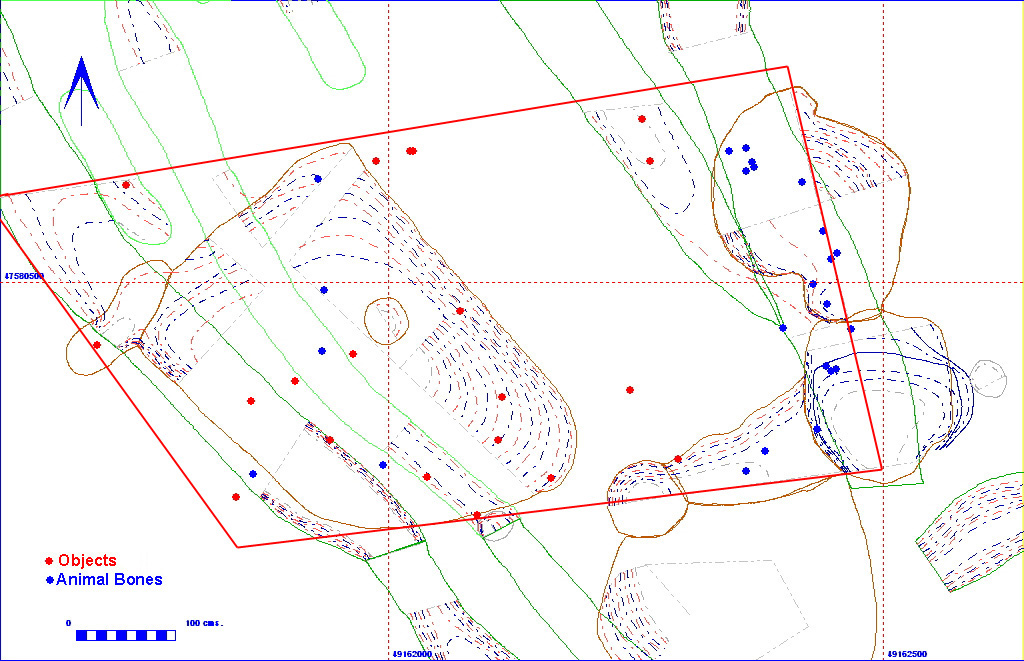The image size is (1024, 661).
Task: Select the isolated red dot in the empty central area
Action: pos(630,390)
